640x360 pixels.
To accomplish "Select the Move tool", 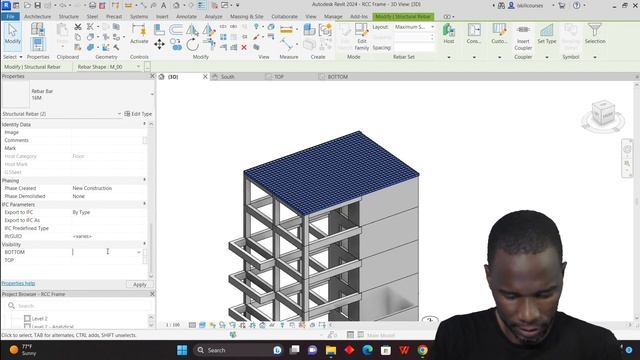I will [159, 44].
